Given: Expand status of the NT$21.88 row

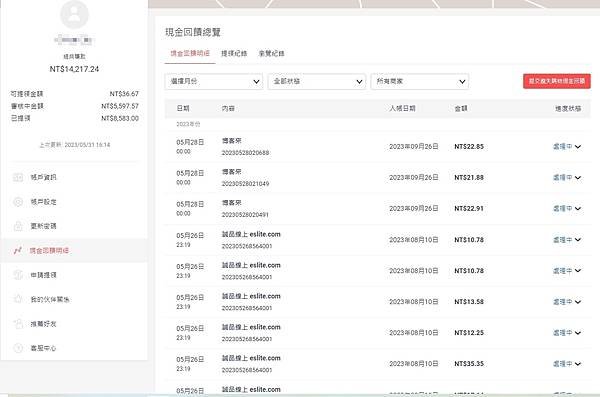Looking at the screenshot, I should 567,177.
